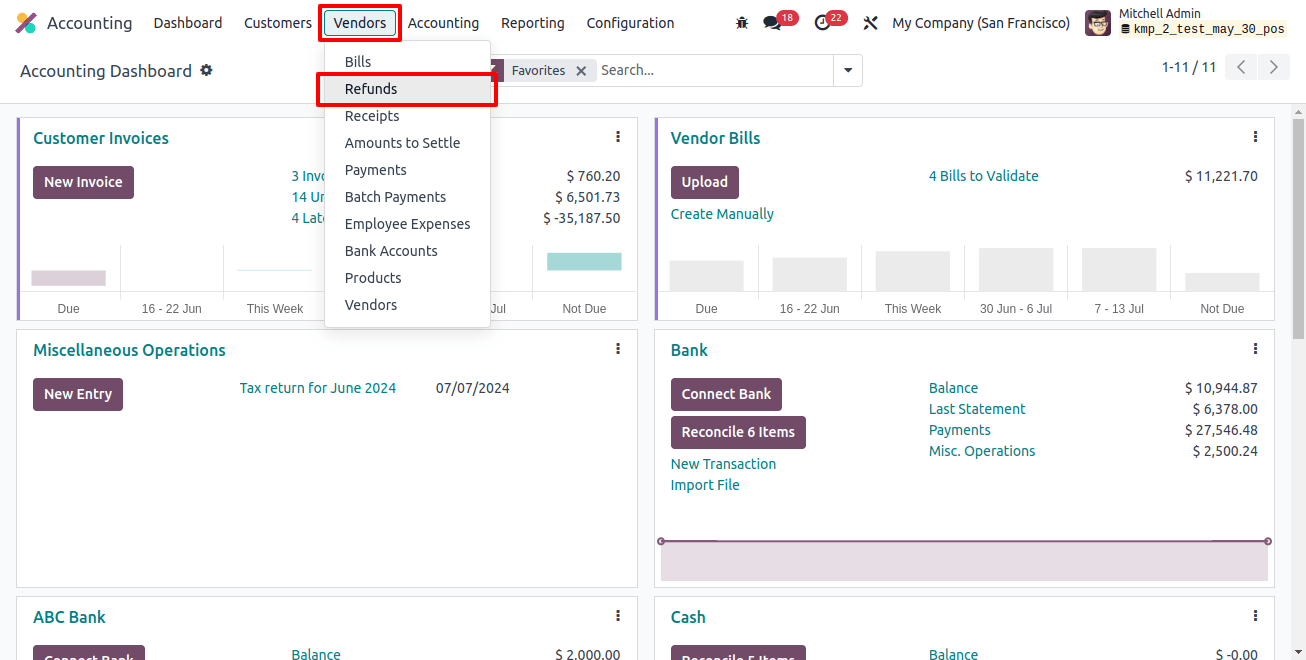Open the Configuration menu
This screenshot has height=660, width=1306.
point(630,23)
